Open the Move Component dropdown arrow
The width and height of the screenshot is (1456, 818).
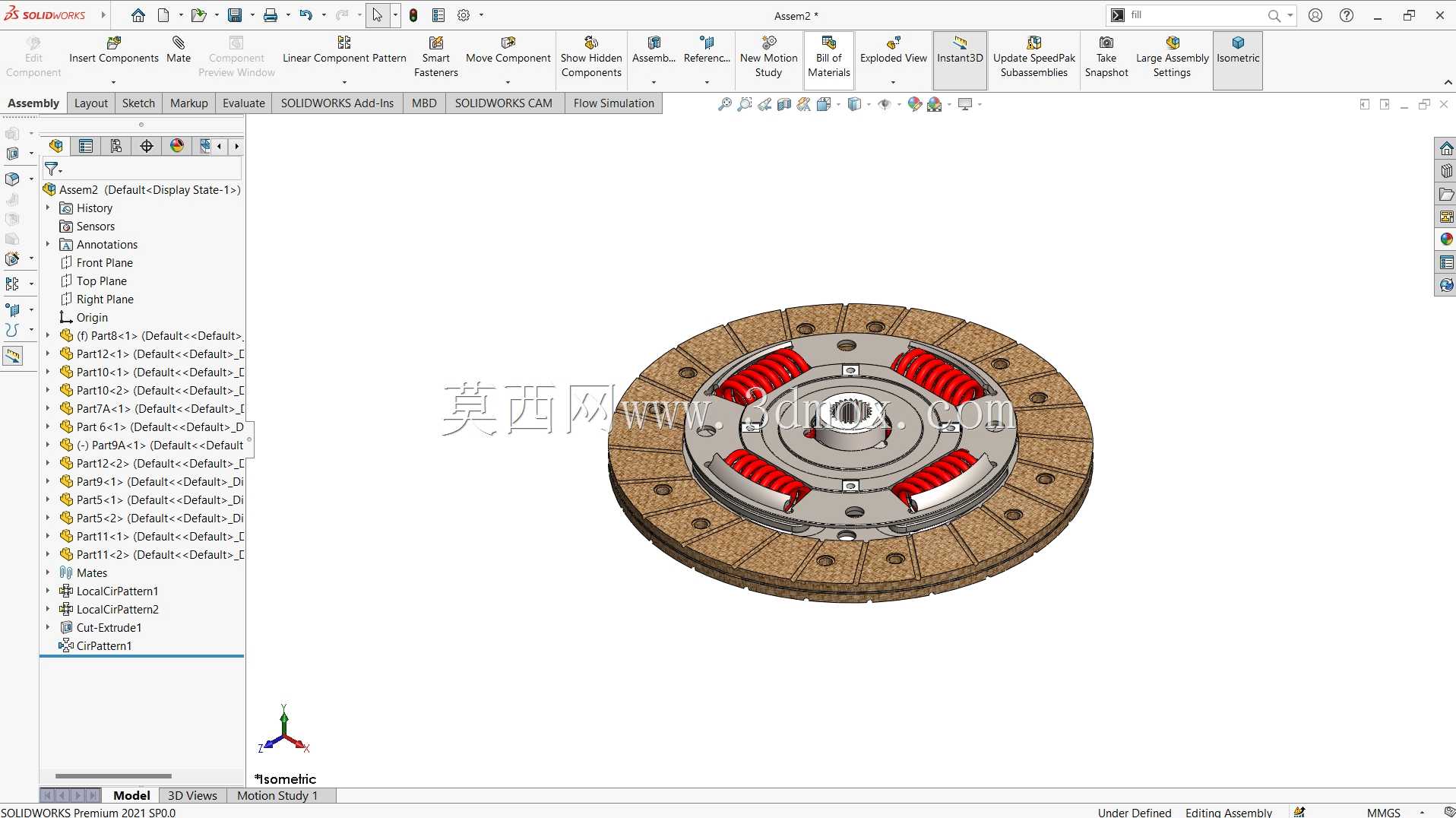508,82
